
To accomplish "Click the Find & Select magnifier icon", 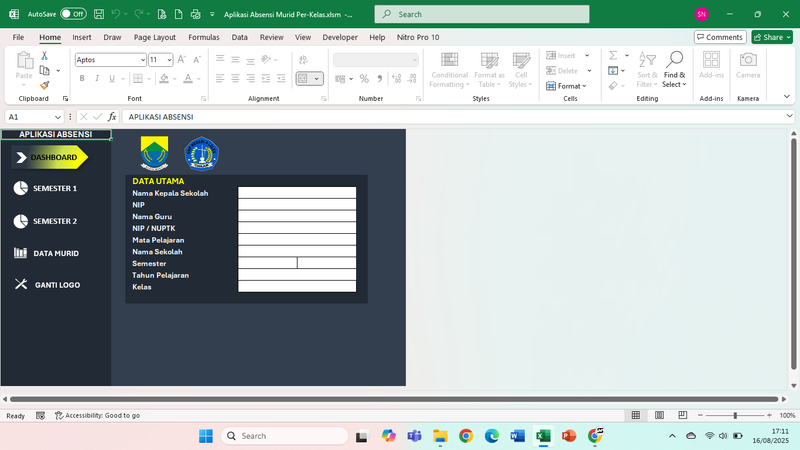I will click(x=675, y=60).
